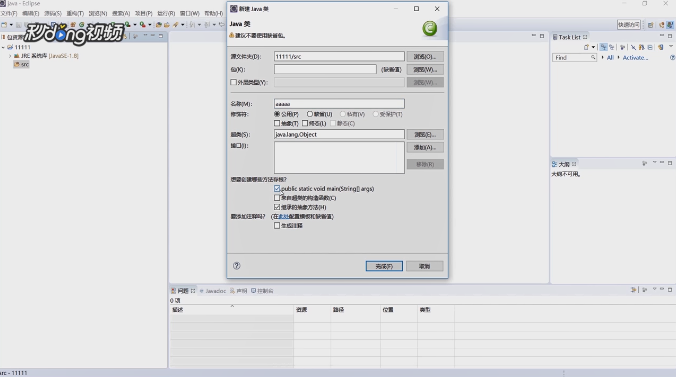Screen dimensions: 676x377
Task: Click the New Task icon in Task List
Action: click(x=586, y=47)
